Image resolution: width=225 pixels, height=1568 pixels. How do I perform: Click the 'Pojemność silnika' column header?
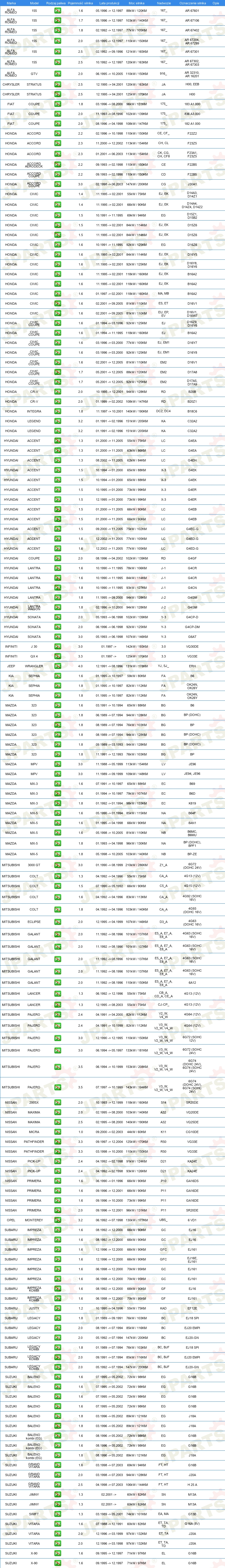point(80,3)
